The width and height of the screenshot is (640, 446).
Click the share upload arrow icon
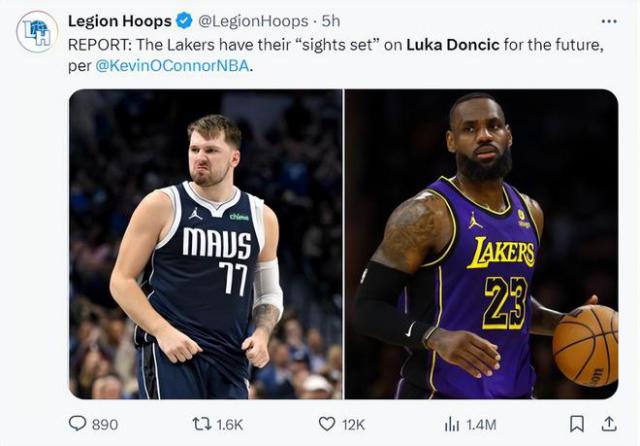pyautogui.click(x=607, y=424)
